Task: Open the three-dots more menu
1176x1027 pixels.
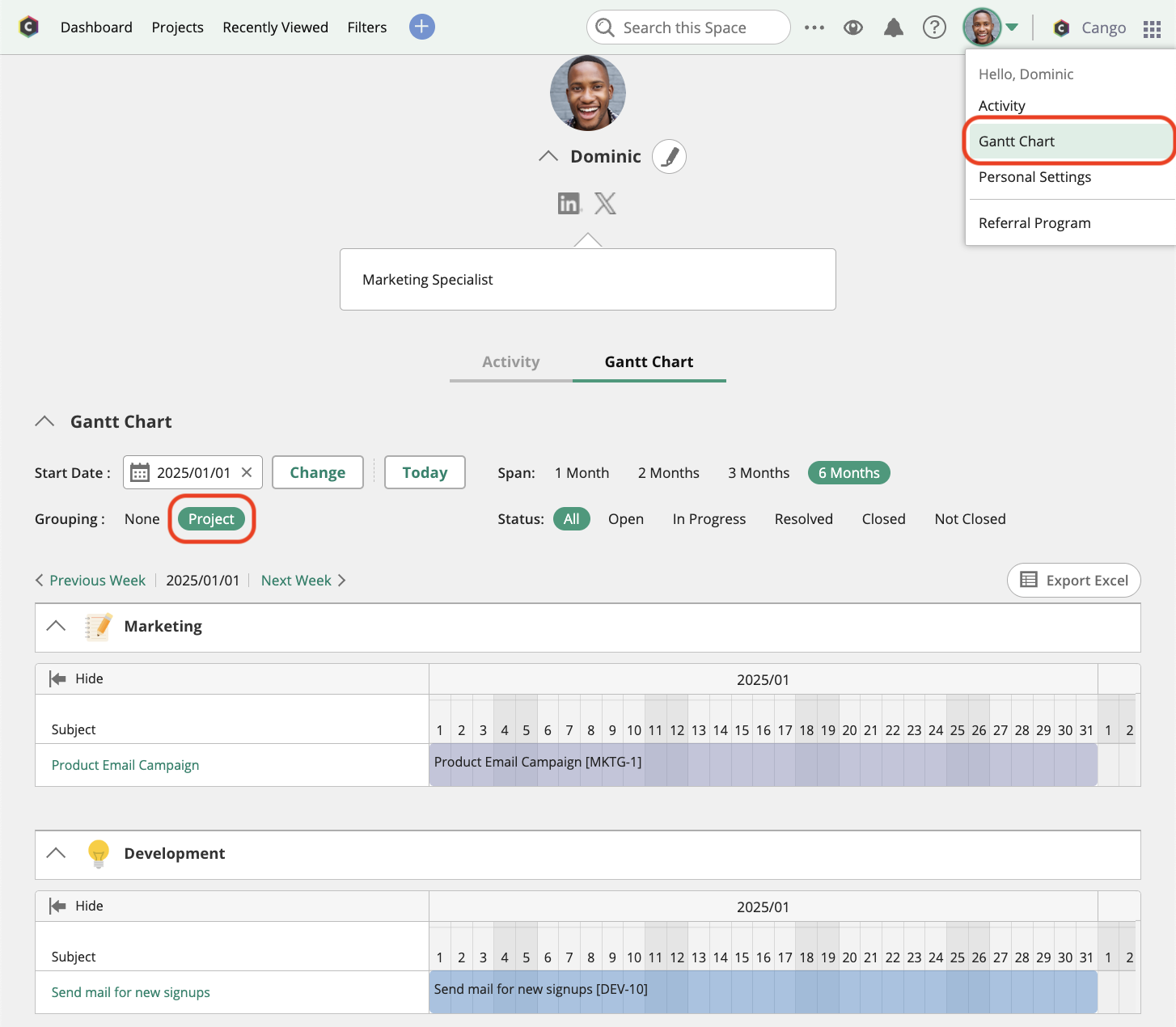Action: coord(814,27)
